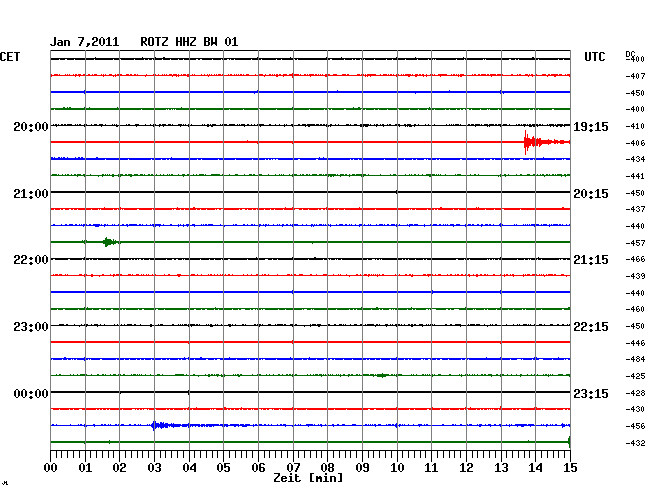Click the 23:00 CET time label
Viewport: 650px width, 494px height.
click(31, 327)
